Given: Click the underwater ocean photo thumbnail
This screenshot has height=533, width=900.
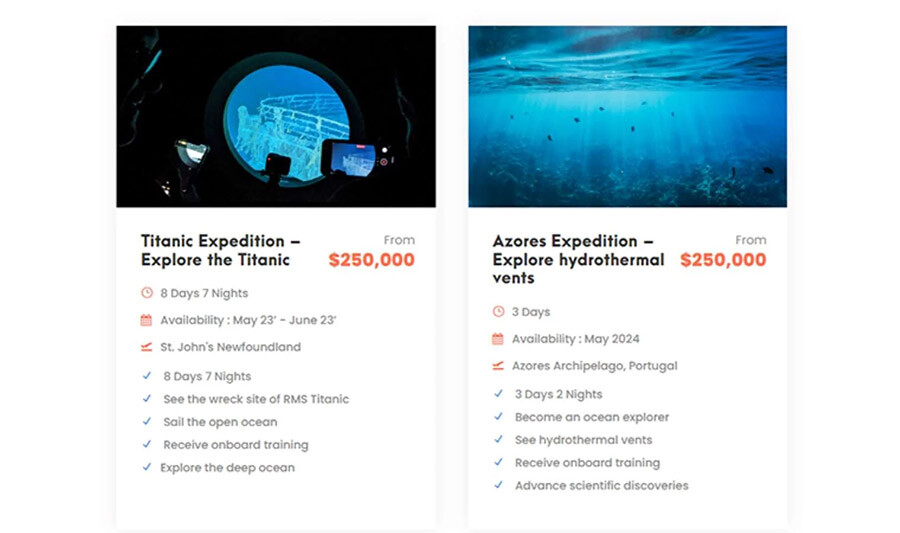Looking at the screenshot, I should (x=627, y=116).
